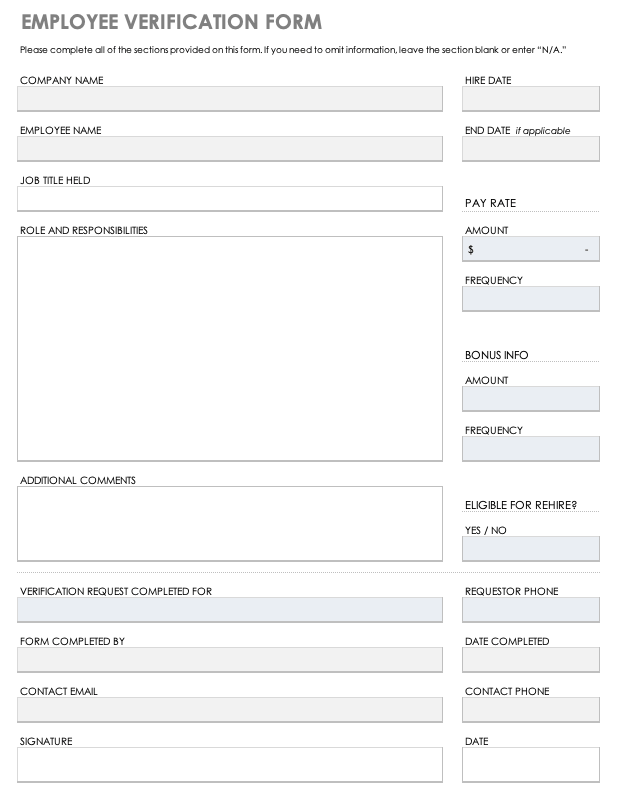
Task: Focus the End Date field
Action: tap(530, 148)
